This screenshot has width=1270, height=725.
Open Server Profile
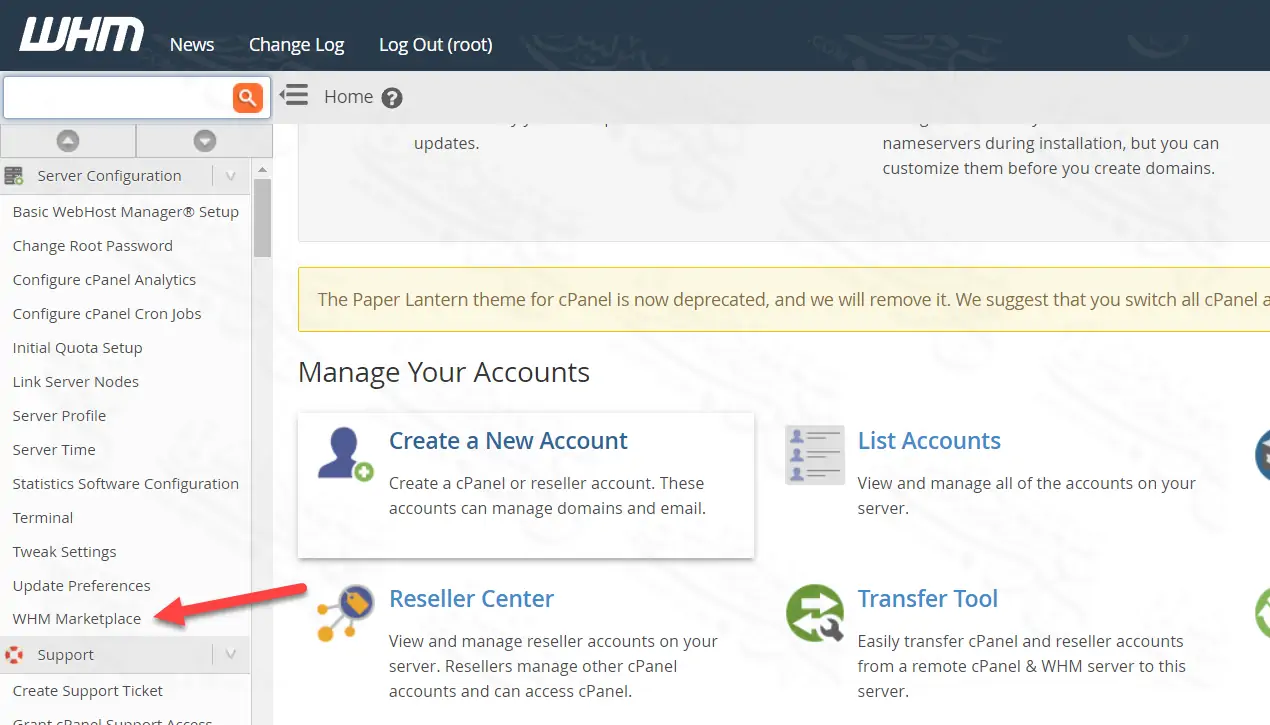click(x=59, y=416)
